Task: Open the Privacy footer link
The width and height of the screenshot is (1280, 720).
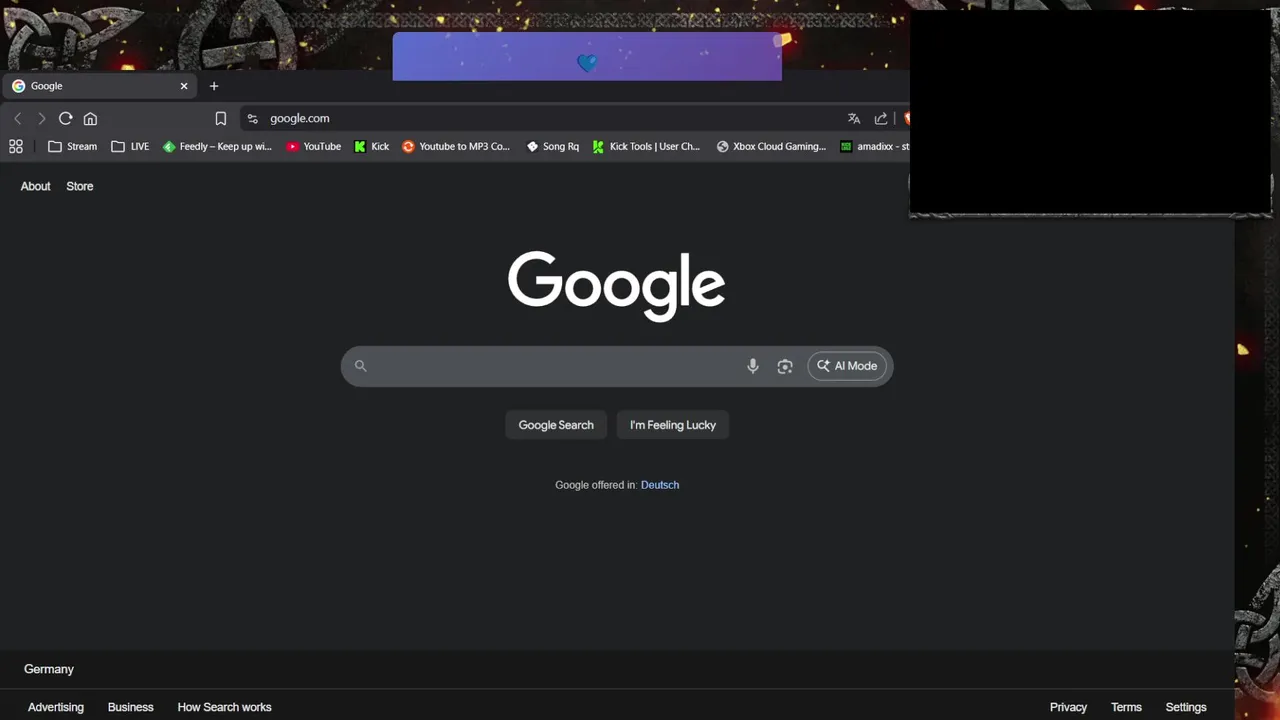Action: (1068, 707)
